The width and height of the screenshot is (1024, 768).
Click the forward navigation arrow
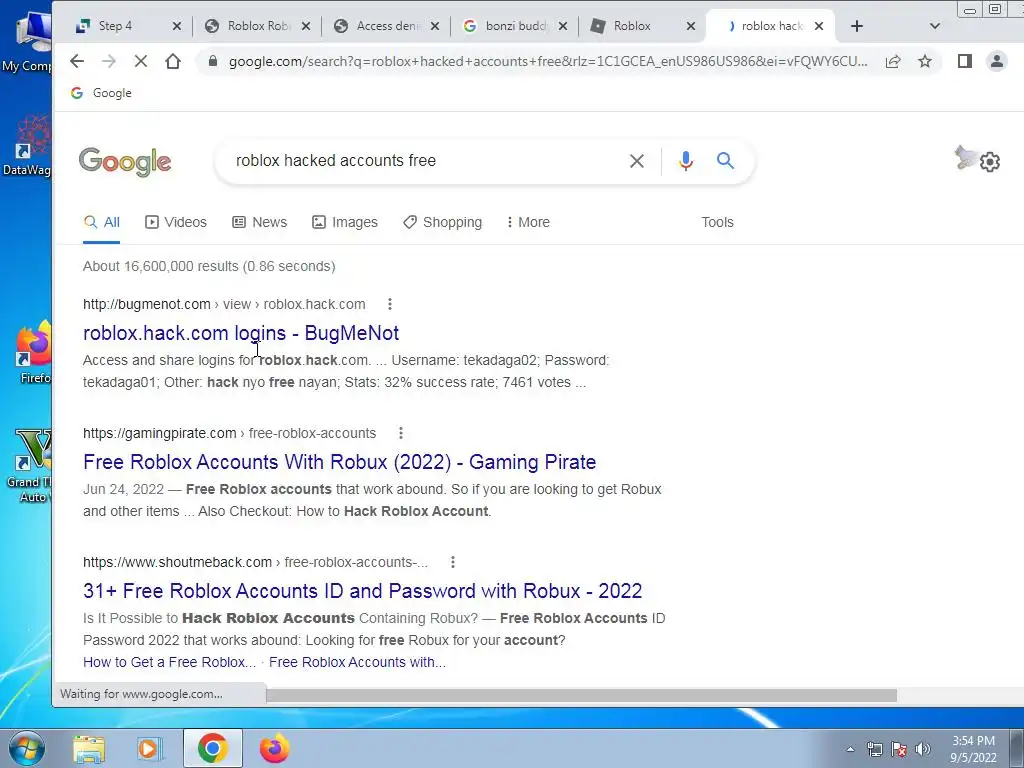tap(108, 61)
